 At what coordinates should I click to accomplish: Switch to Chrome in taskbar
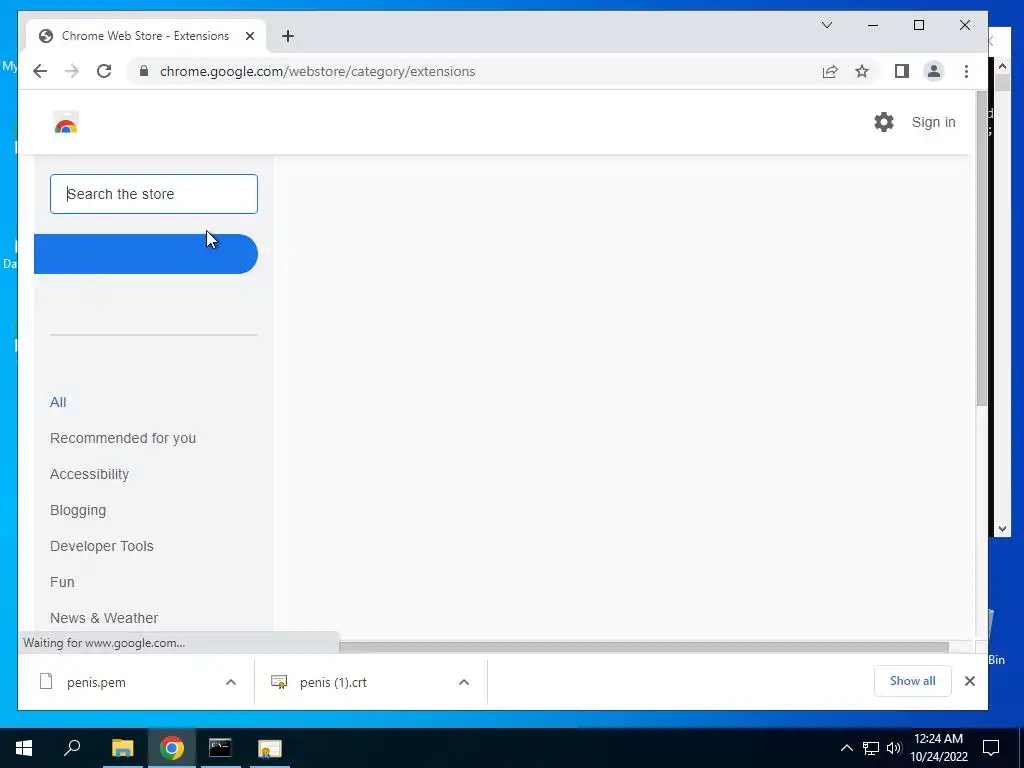[x=171, y=748]
